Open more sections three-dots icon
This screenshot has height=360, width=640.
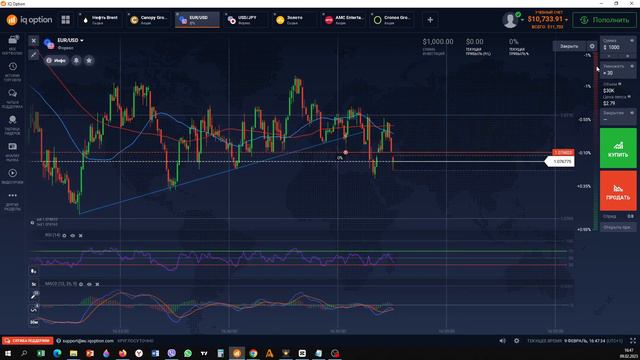(x=13, y=196)
